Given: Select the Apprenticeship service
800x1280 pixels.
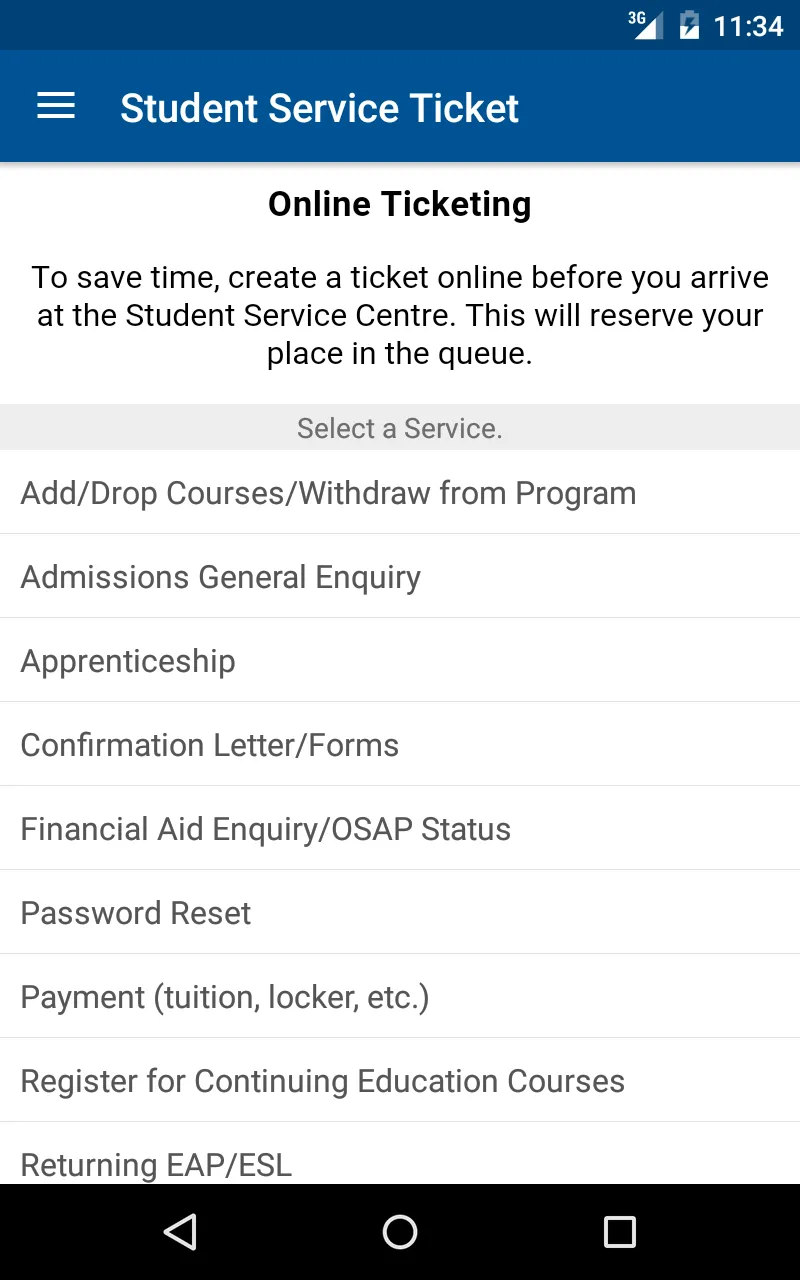Looking at the screenshot, I should tap(400, 660).
